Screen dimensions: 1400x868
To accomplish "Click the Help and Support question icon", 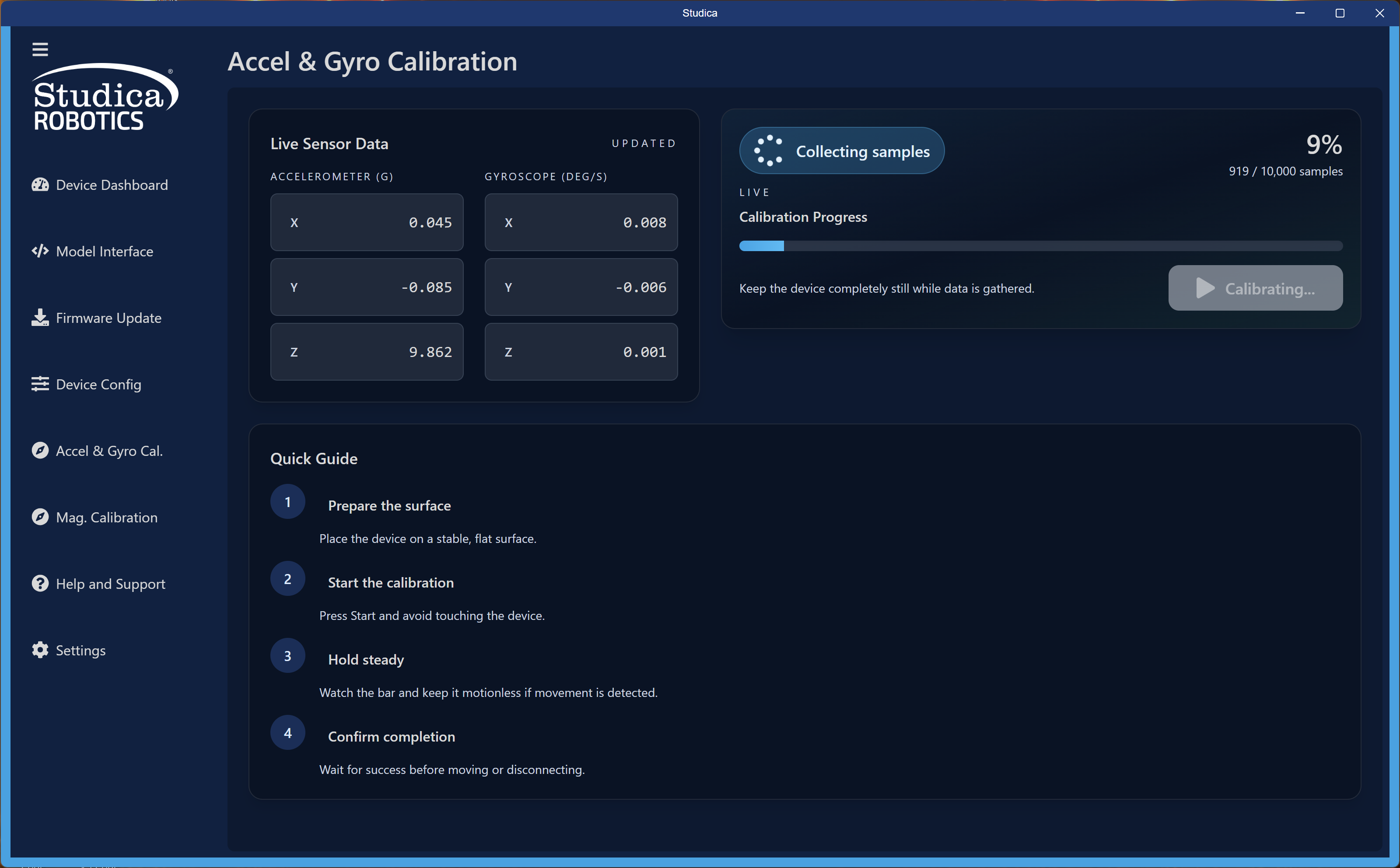I will pos(40,584).
